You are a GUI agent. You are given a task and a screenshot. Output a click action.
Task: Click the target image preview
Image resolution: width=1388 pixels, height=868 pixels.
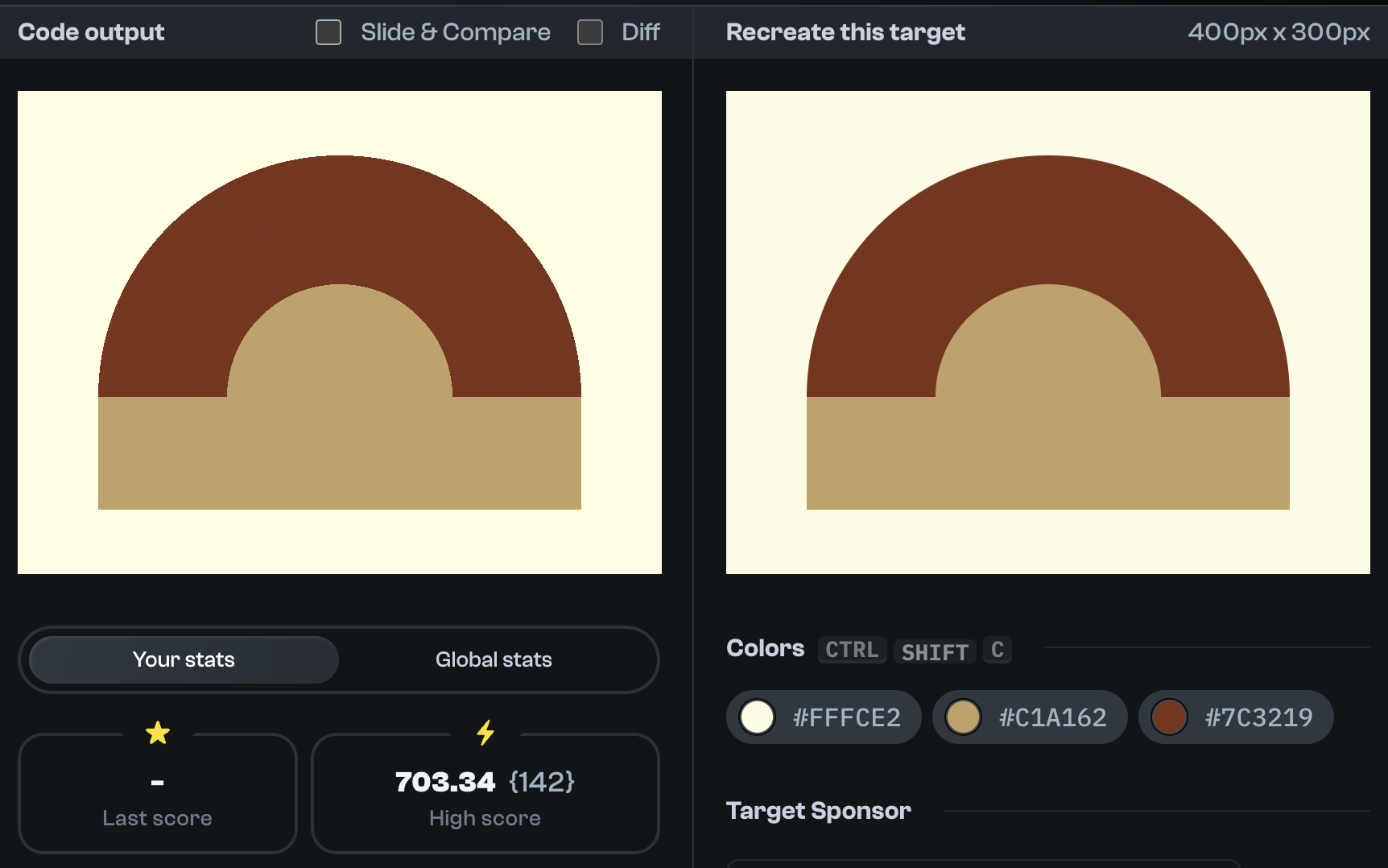coord(1048,332)
